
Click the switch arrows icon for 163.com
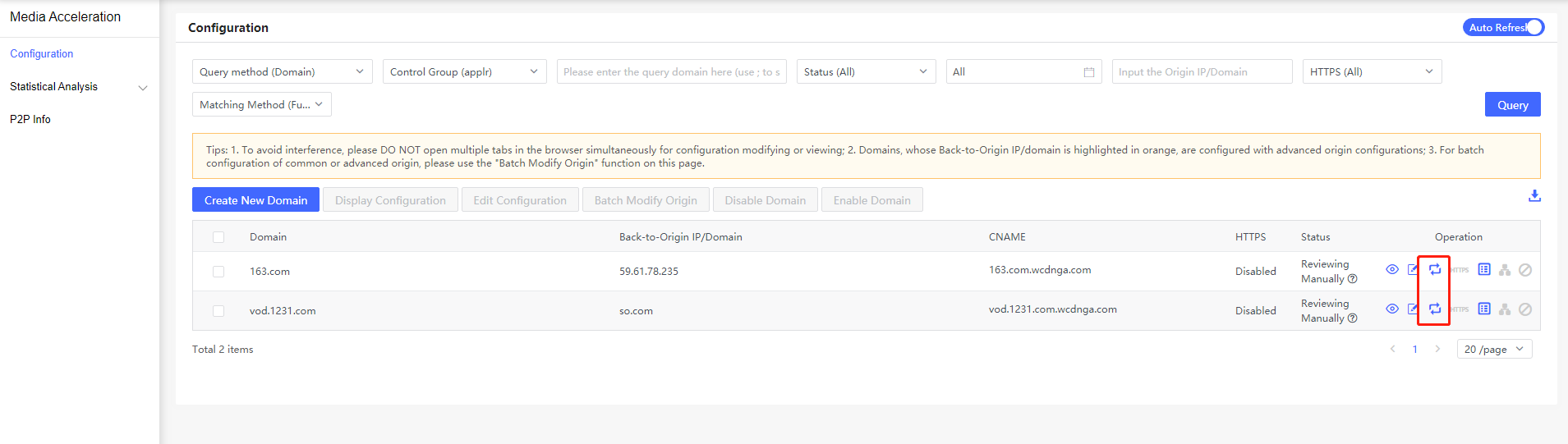click(x=1434, y=270)
